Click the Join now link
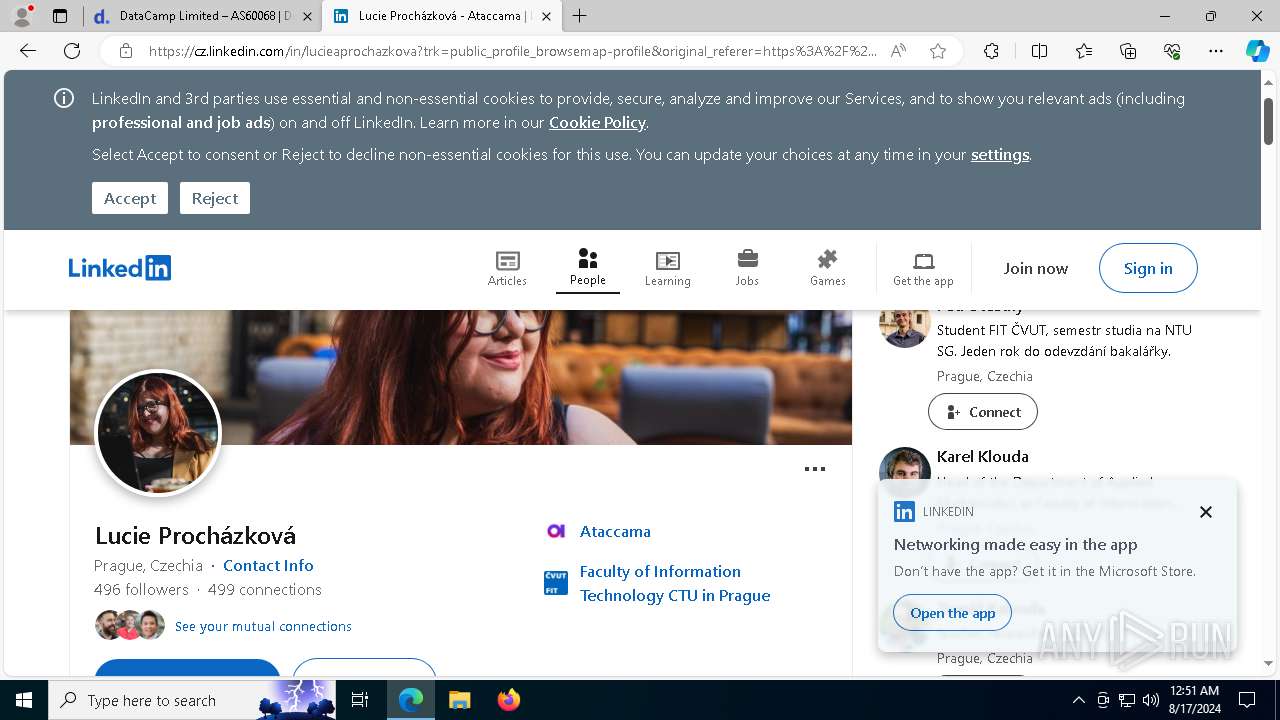 coord(1036,268)
